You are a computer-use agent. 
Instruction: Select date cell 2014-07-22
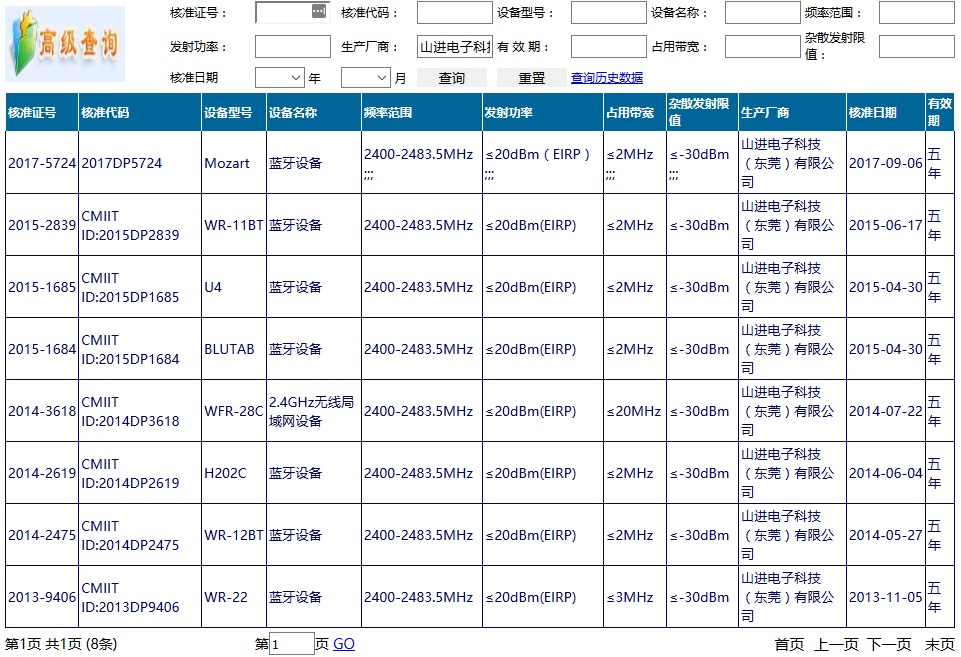[886, 411]
